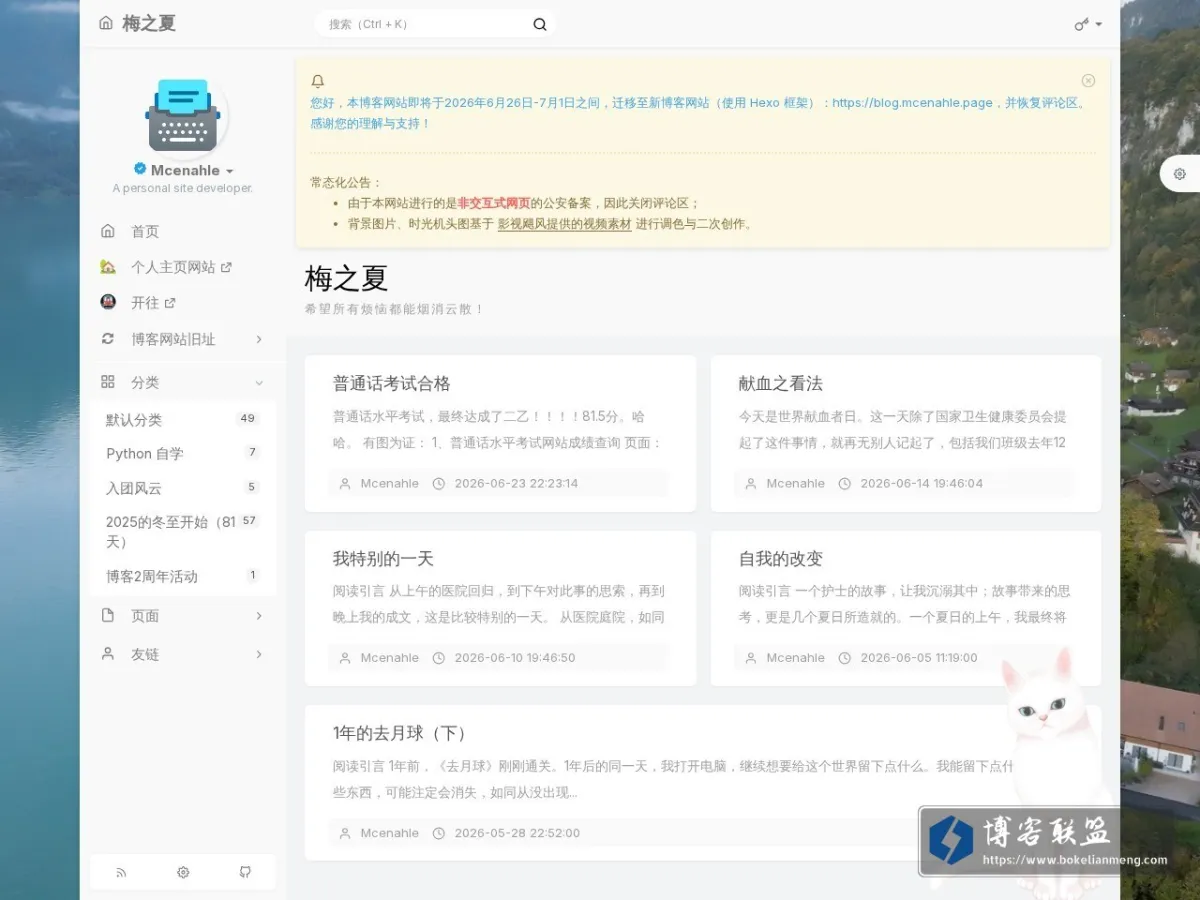Open the floating settings gear on right edge
This screenshot has width=1200, height=900.
(1180, 174)
